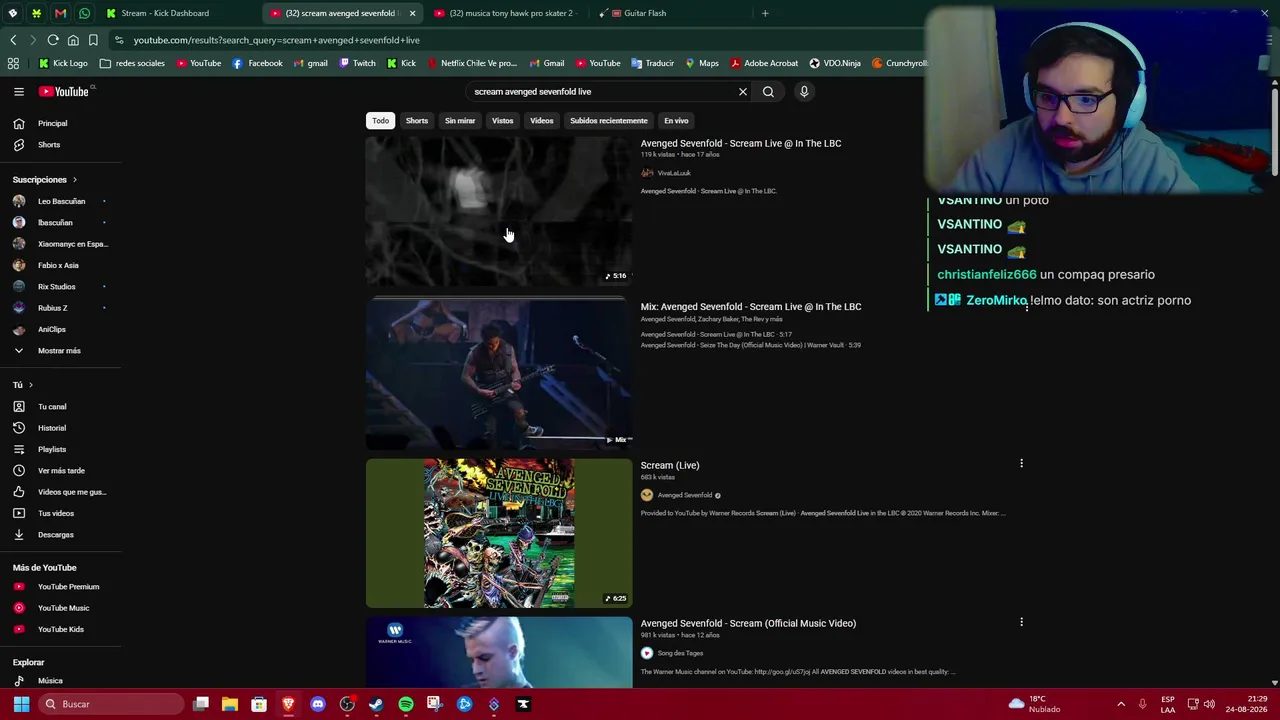Click the magnifier search button

point(768,92)
